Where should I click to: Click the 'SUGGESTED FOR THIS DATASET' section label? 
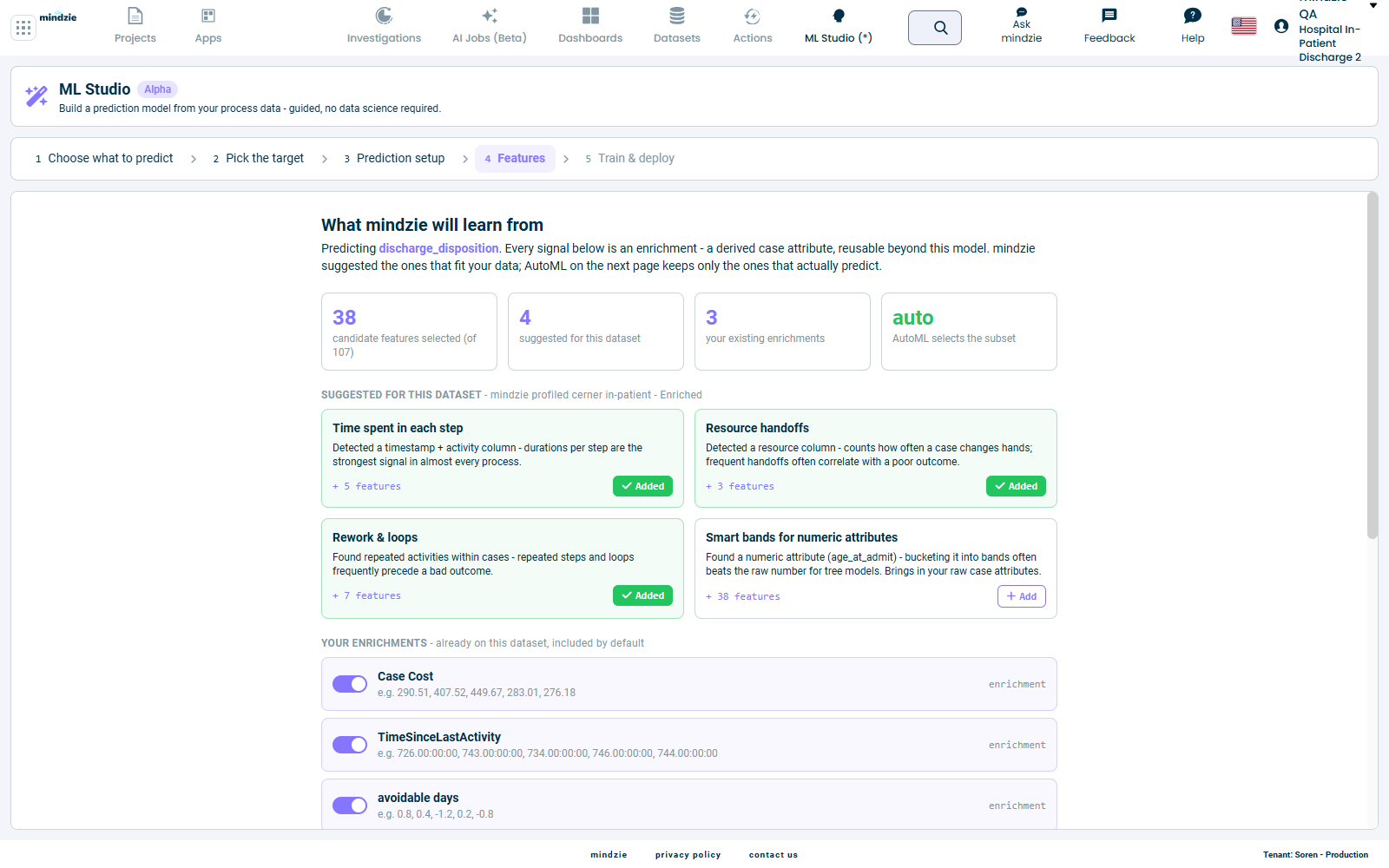tap(401, 395)
